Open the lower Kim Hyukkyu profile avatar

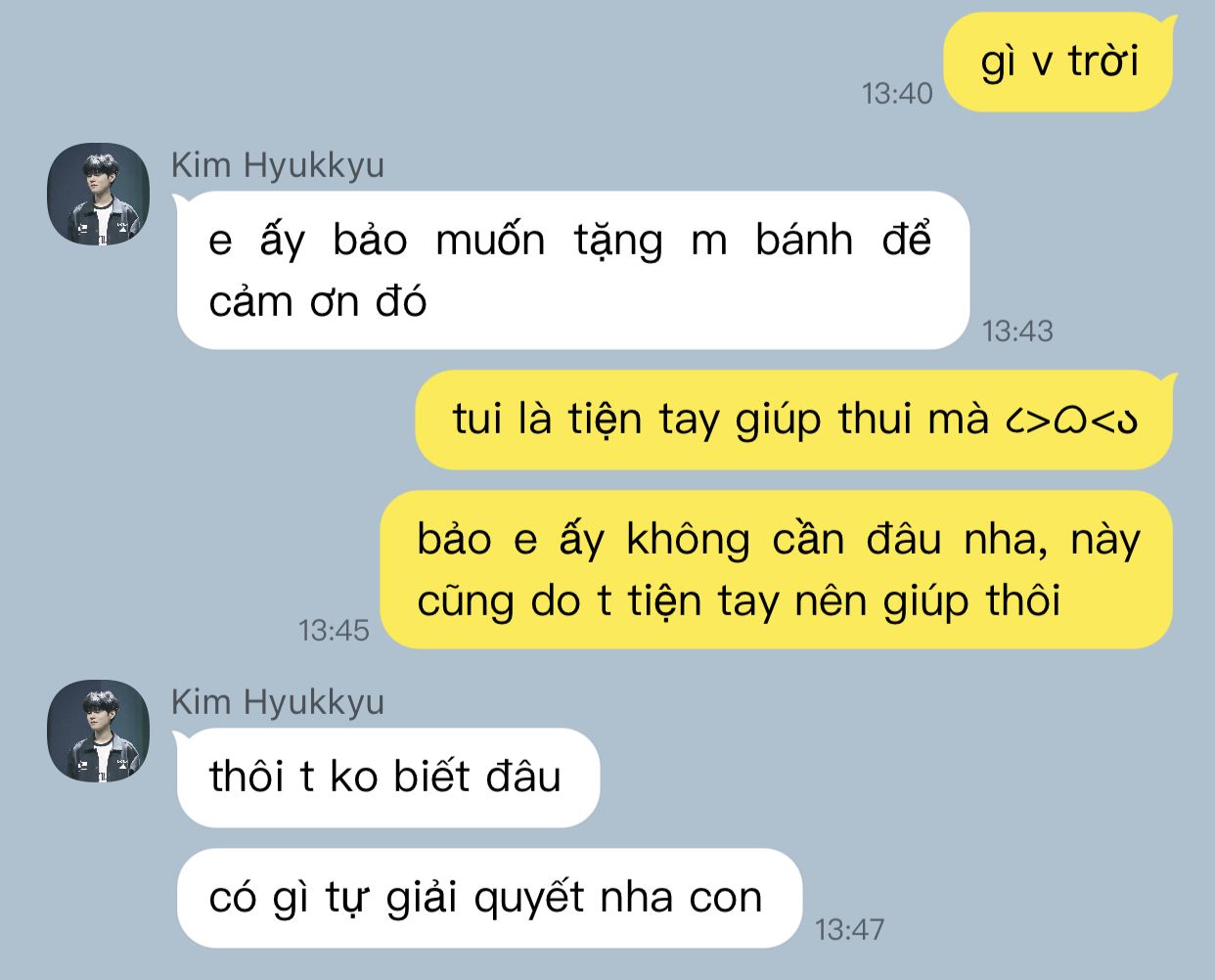tap(99, 731)
